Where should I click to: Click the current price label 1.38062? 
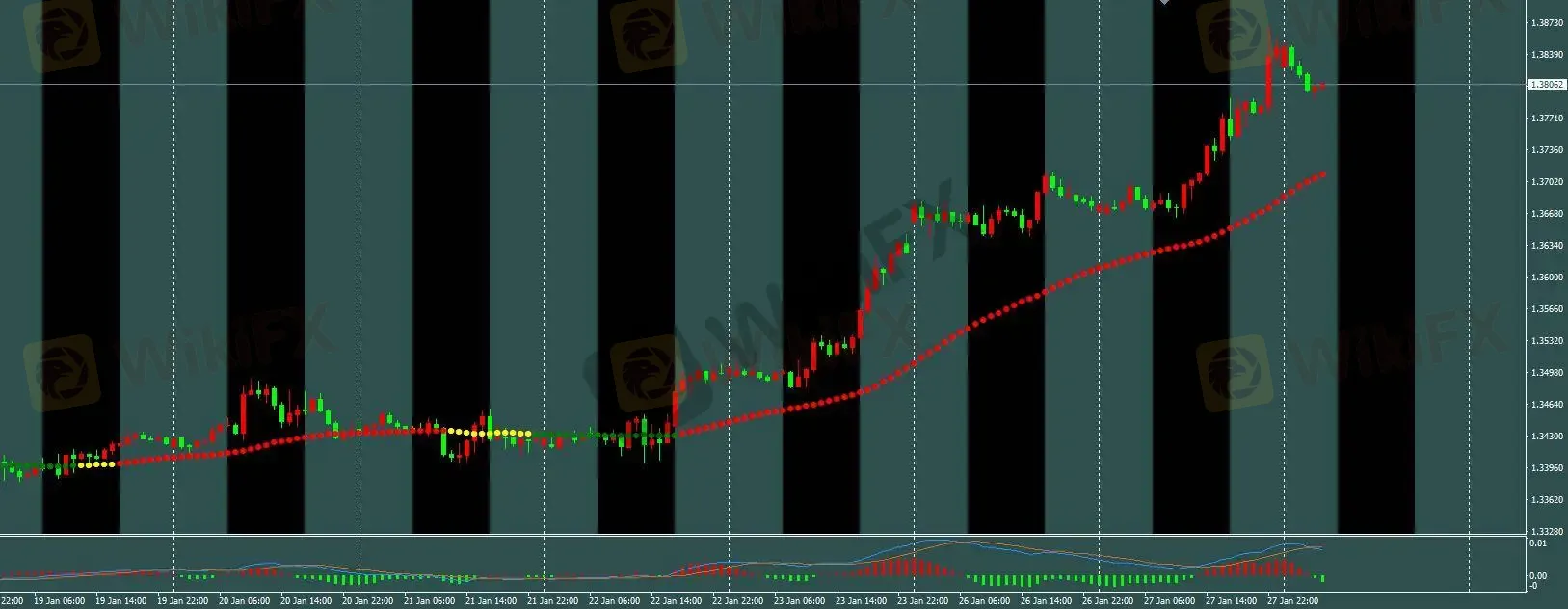point(1547,85)
